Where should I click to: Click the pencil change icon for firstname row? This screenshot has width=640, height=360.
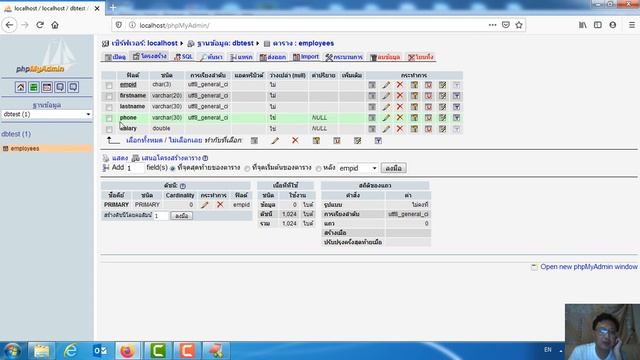386,96
